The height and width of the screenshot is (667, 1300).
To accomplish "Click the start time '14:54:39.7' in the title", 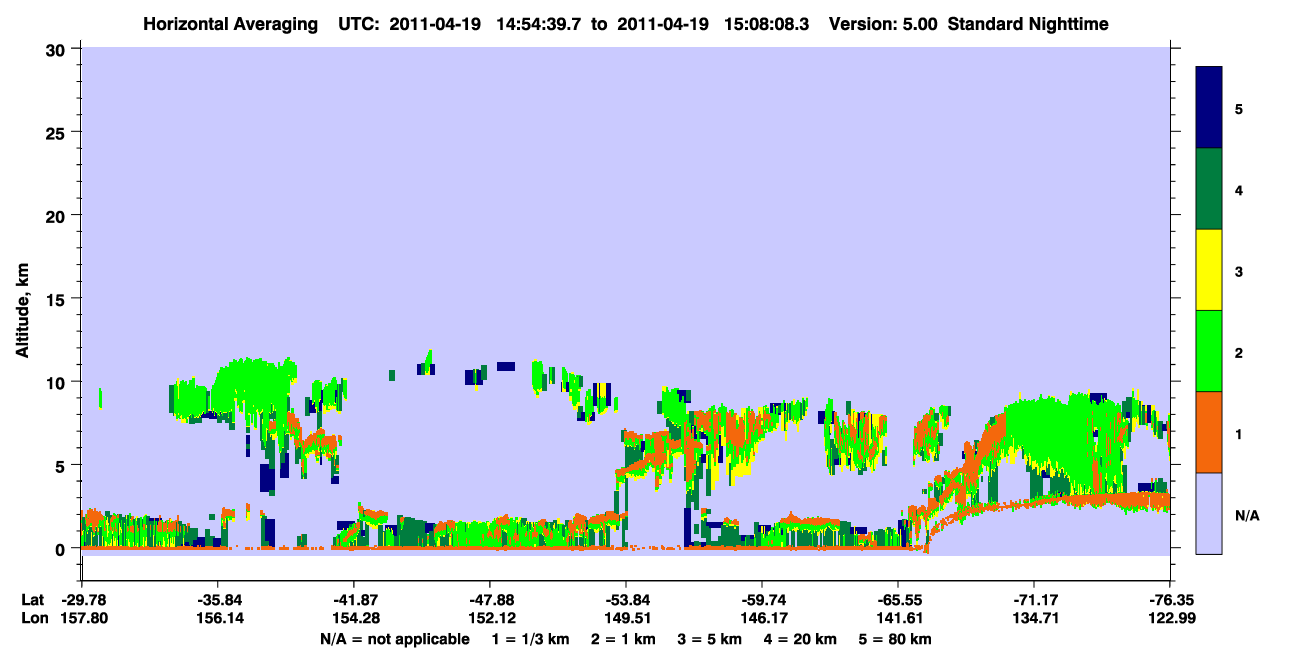I will (541, 23).
